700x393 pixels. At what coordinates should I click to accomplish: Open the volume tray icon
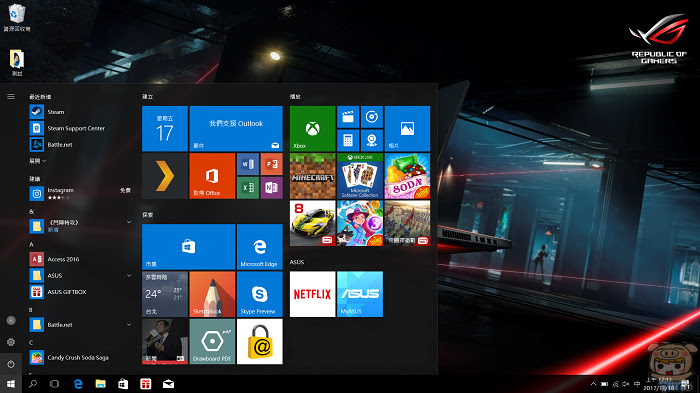tap(626, 384)
